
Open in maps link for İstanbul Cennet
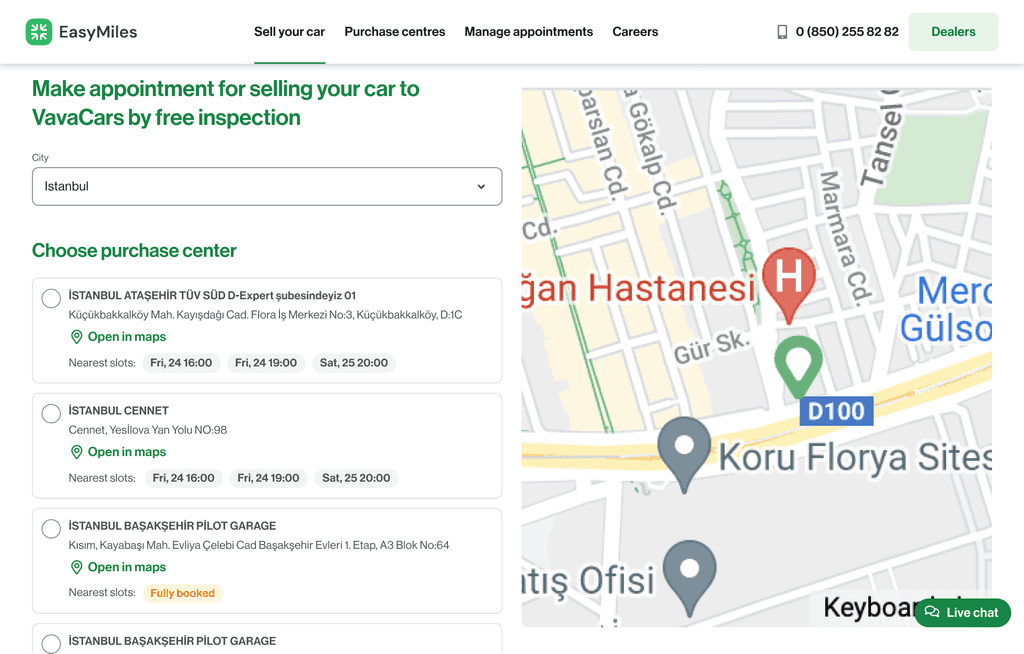coord(118,452)
